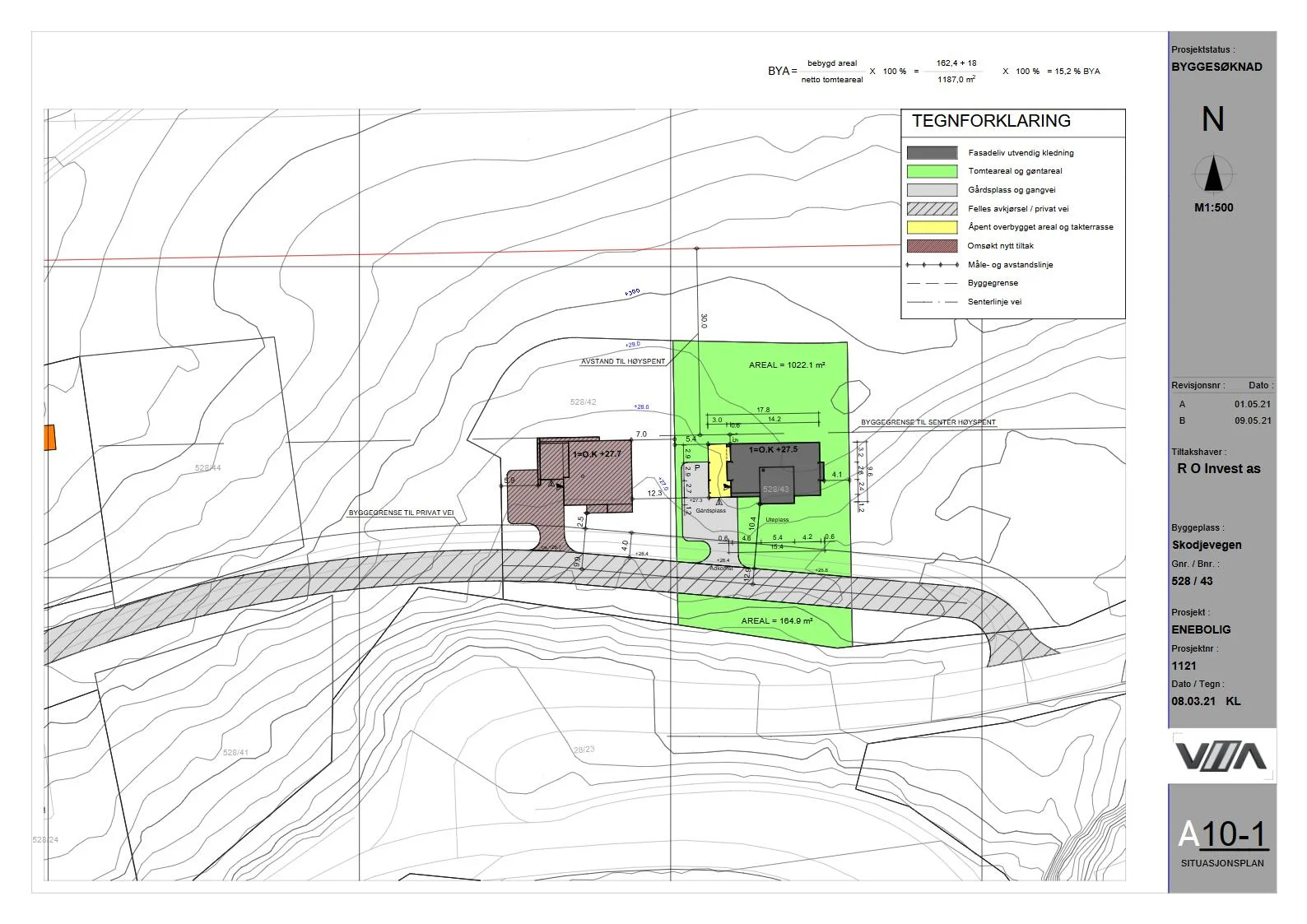Click the TEGNFORKLARING legend heading
The image size is (1307, 924).
991,121
